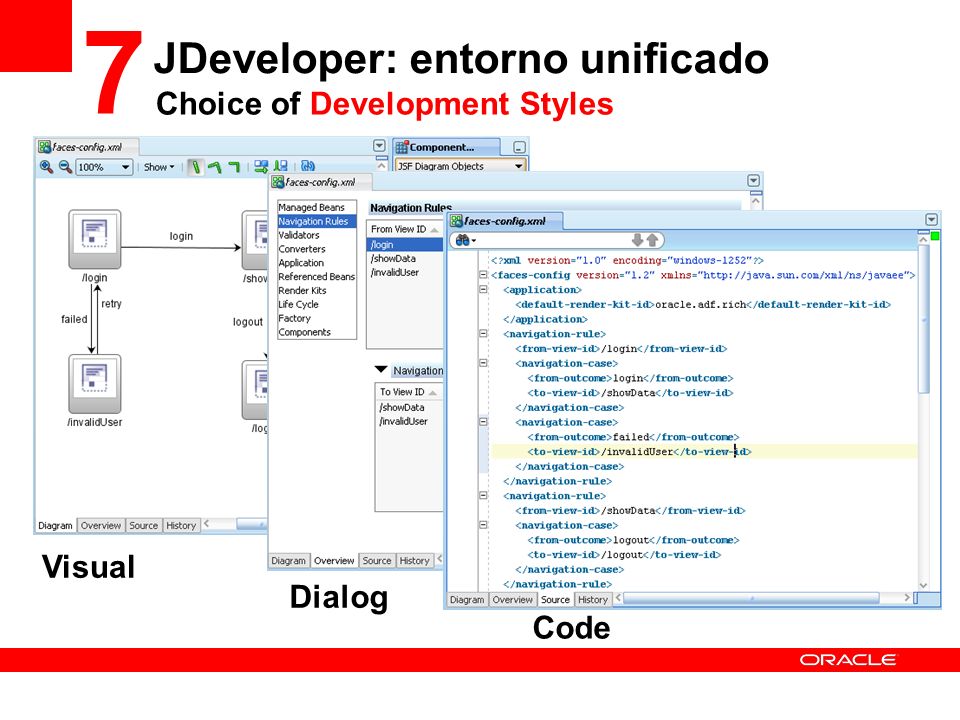Click the distribute pages layout icon
The height and width of the screenshot is (720, 960).
pos(261,167)
